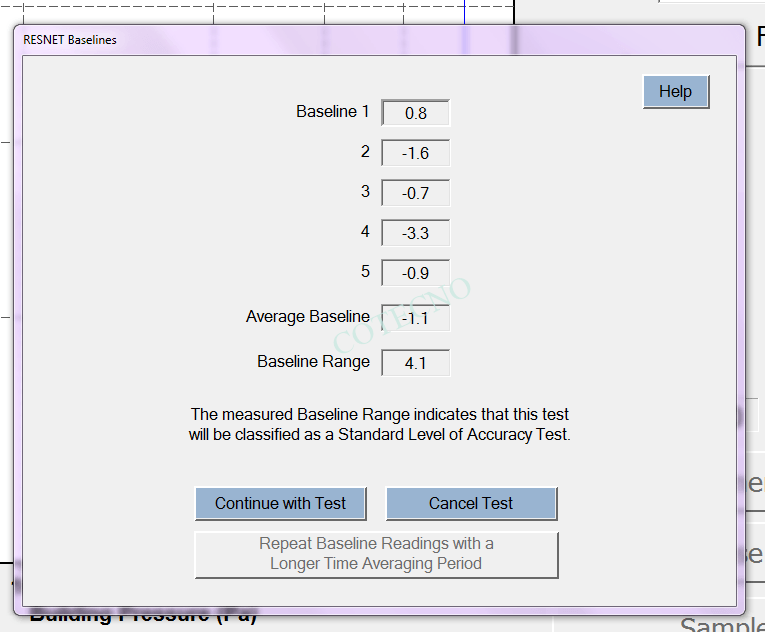This screenshot has height=632, width=765.
Task: Click the Building Pressure (Pa) text behind dialog
Action: click(x=142, y=617)
